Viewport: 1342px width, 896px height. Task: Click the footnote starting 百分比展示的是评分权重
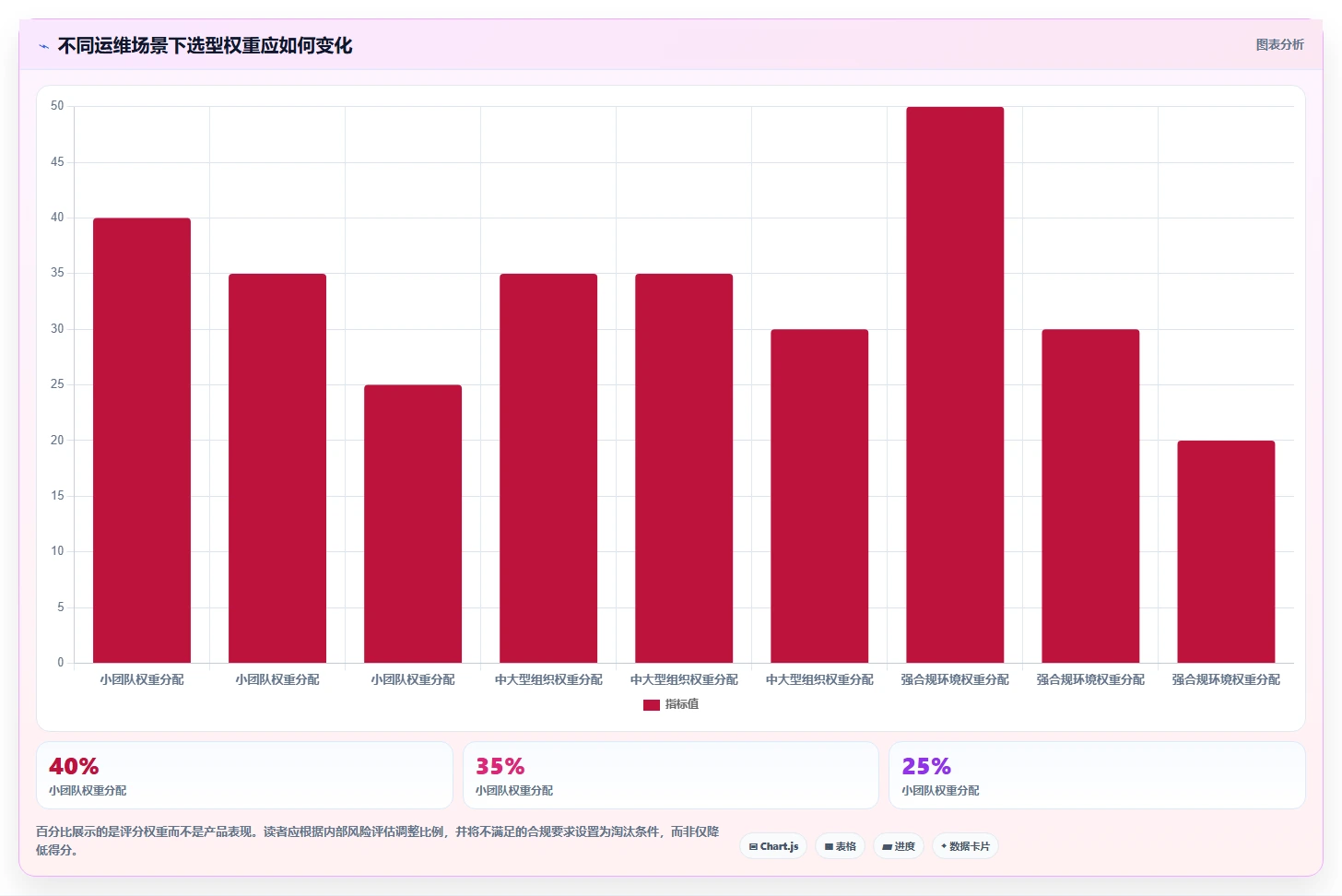378,841
